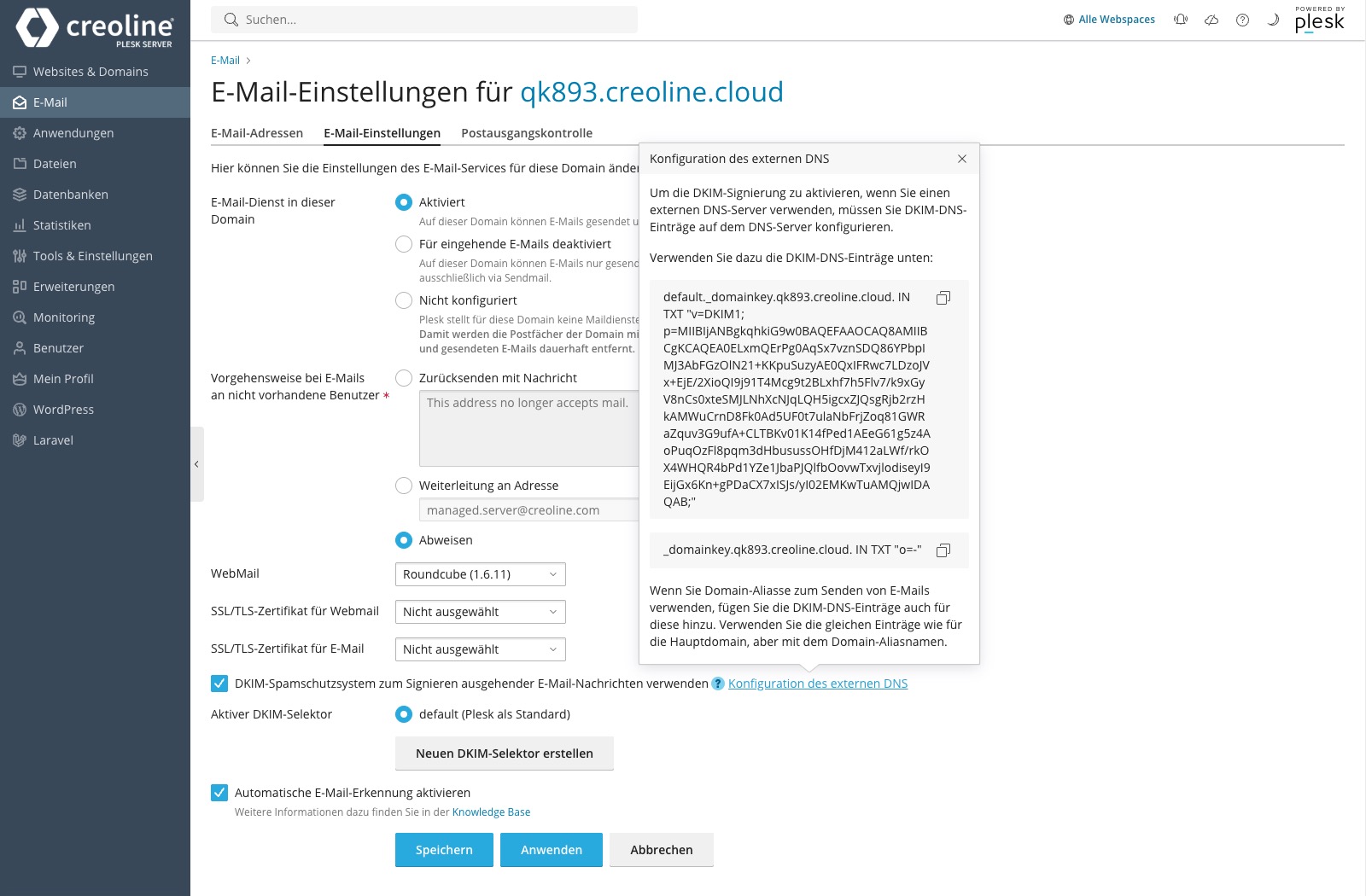Click the Monitoring magnifier icon
The height and width of the screenshot is (896, 1366).
20,317
